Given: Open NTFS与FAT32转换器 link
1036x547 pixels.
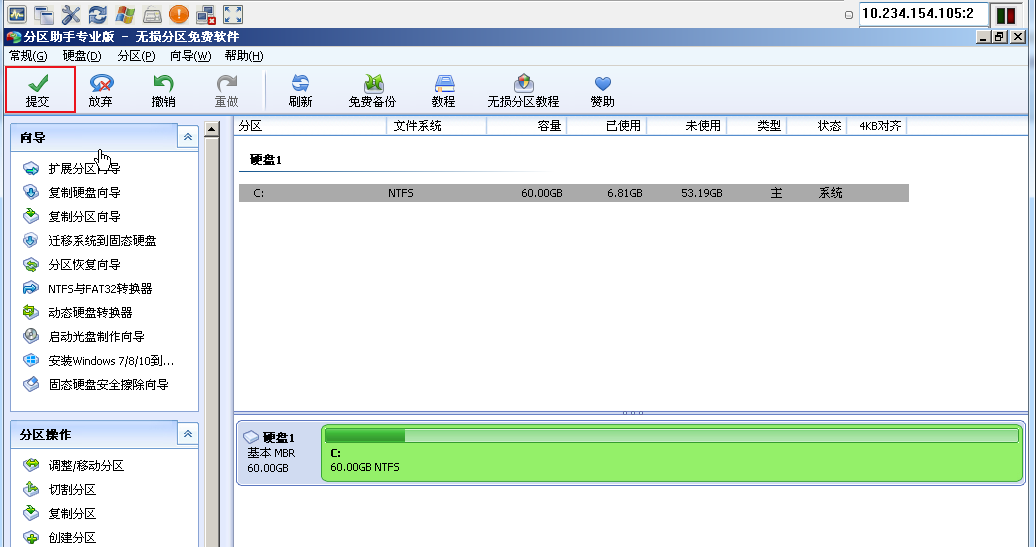Looking at the screenshot, I should [x=100, y=289].
